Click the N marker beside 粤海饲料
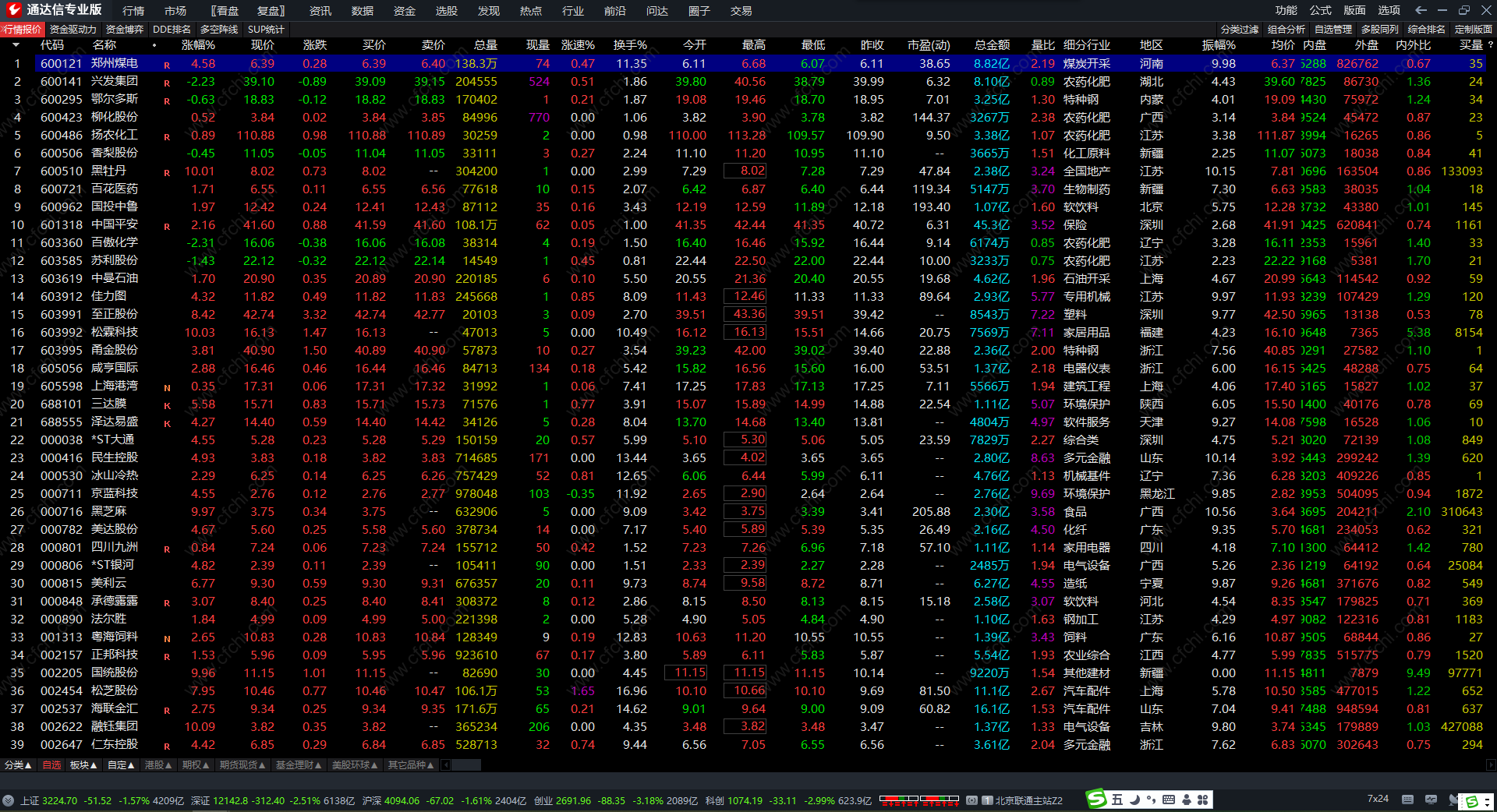 167,638
